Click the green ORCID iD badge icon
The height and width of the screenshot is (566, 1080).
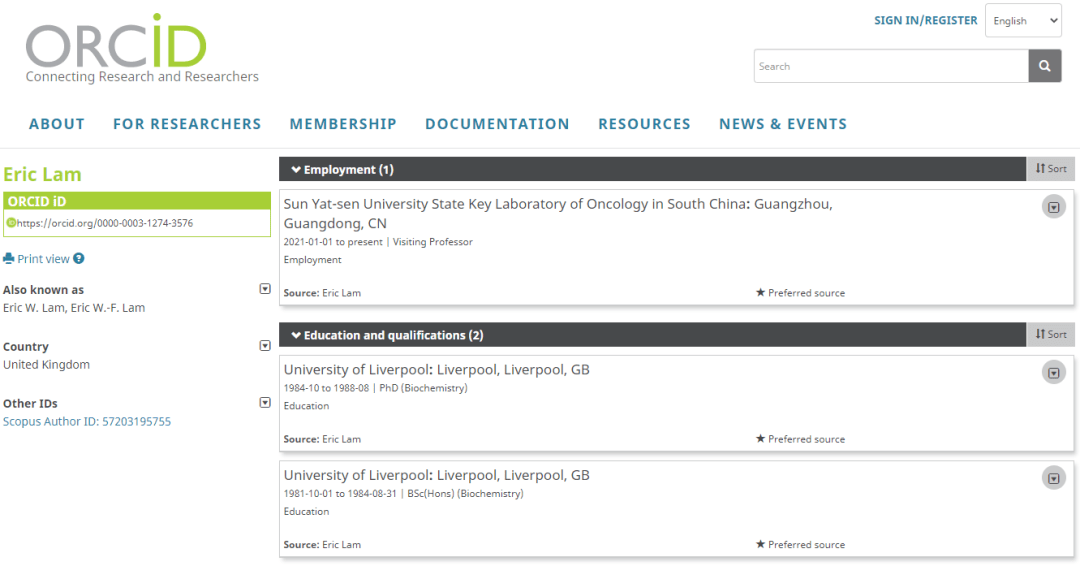[x=12, y=223]
